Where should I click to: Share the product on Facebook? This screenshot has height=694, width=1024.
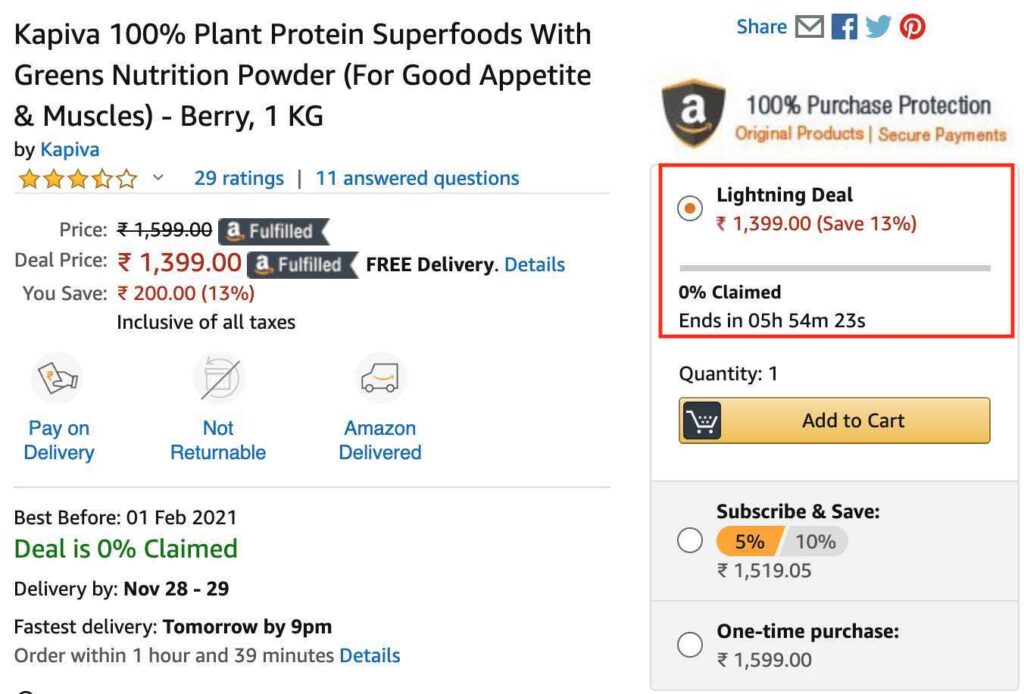[x=843, y=26]
